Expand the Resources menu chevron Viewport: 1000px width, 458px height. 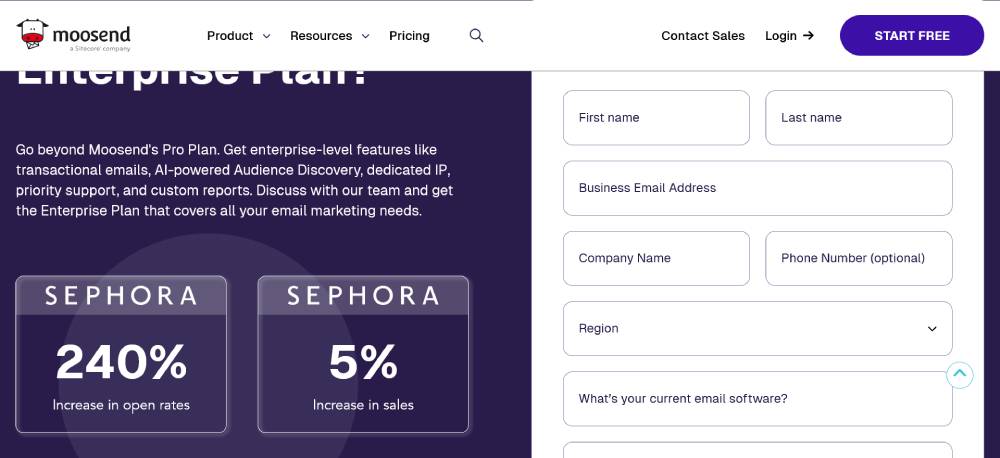point(365,36)
